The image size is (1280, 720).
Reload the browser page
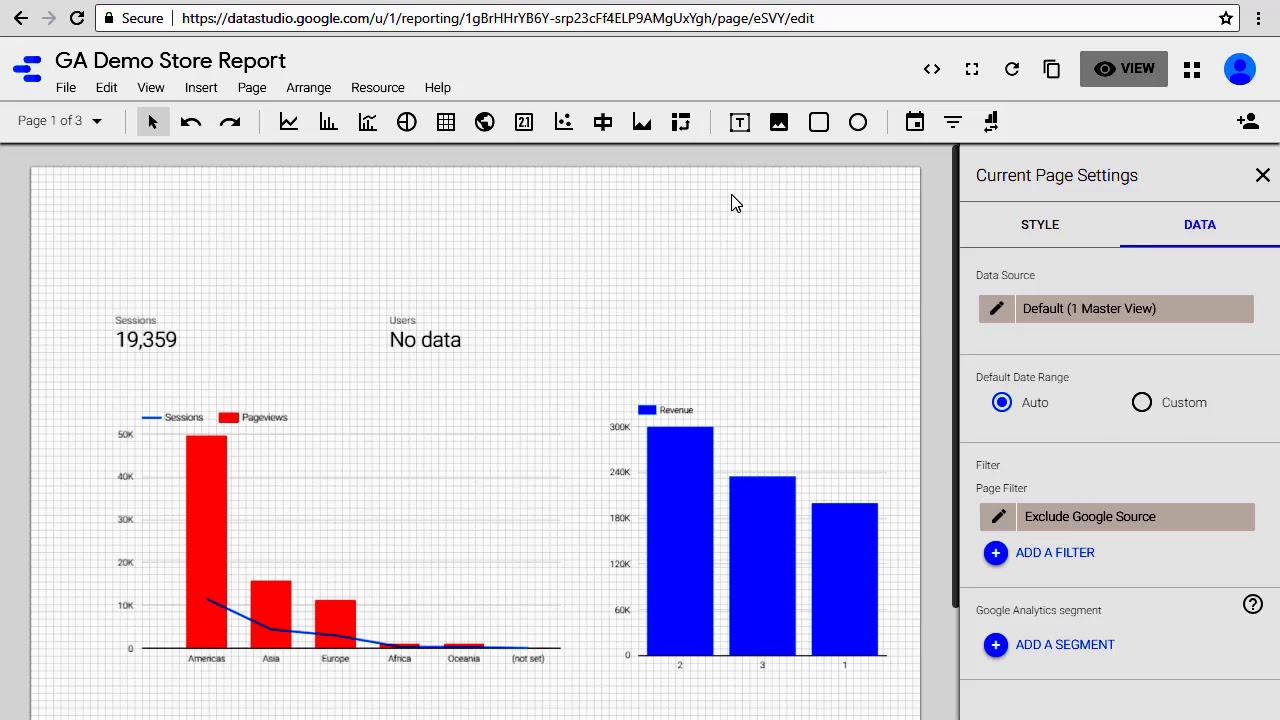click(76, 18)
